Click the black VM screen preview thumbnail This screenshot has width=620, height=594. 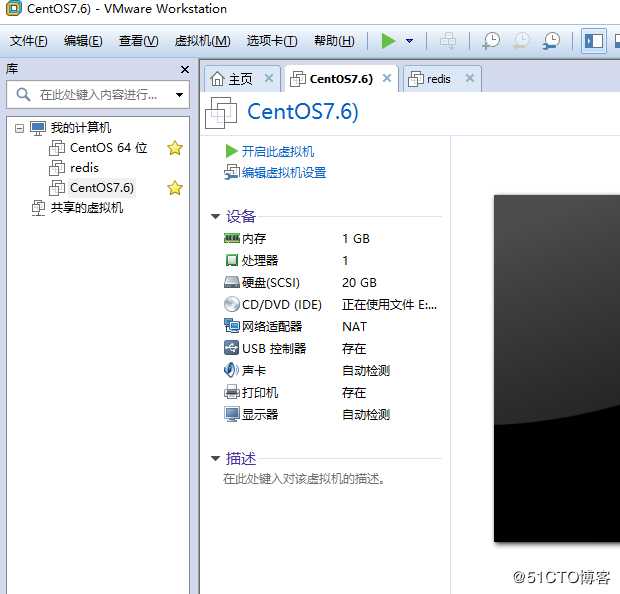click(557, 368)
